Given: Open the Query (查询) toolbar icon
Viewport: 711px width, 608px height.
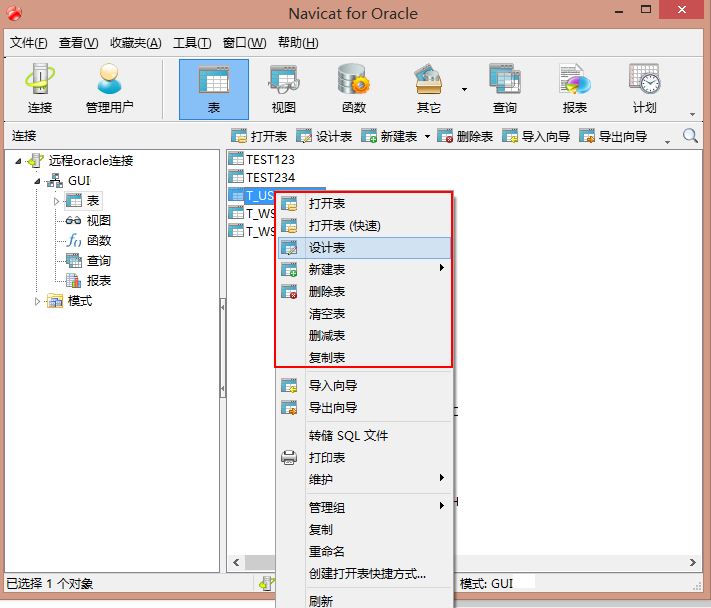Looking at the screenshot, I should tap(504, 89).
